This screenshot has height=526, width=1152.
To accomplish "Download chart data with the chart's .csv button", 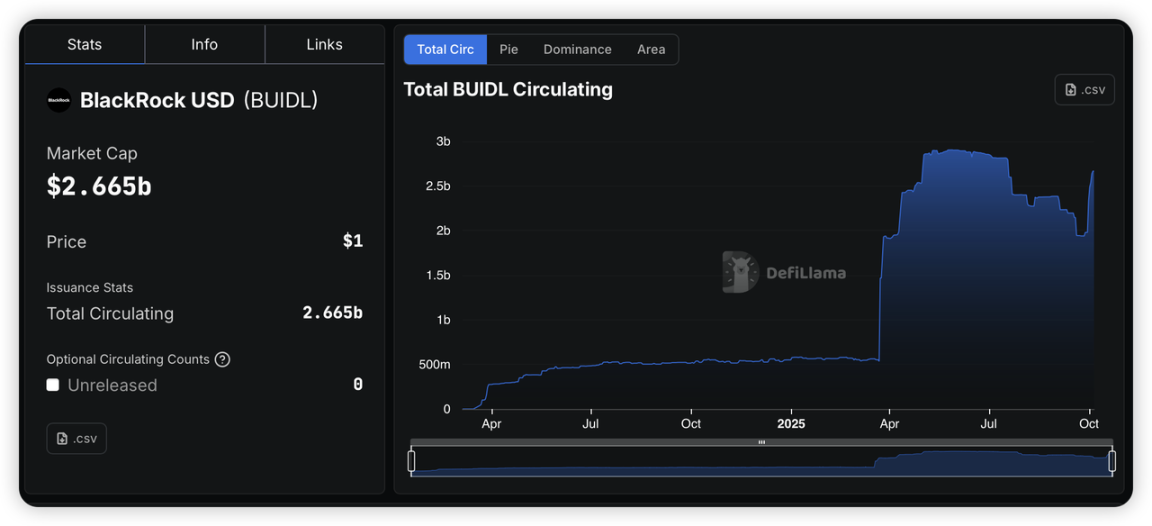I will (1084, 89).
